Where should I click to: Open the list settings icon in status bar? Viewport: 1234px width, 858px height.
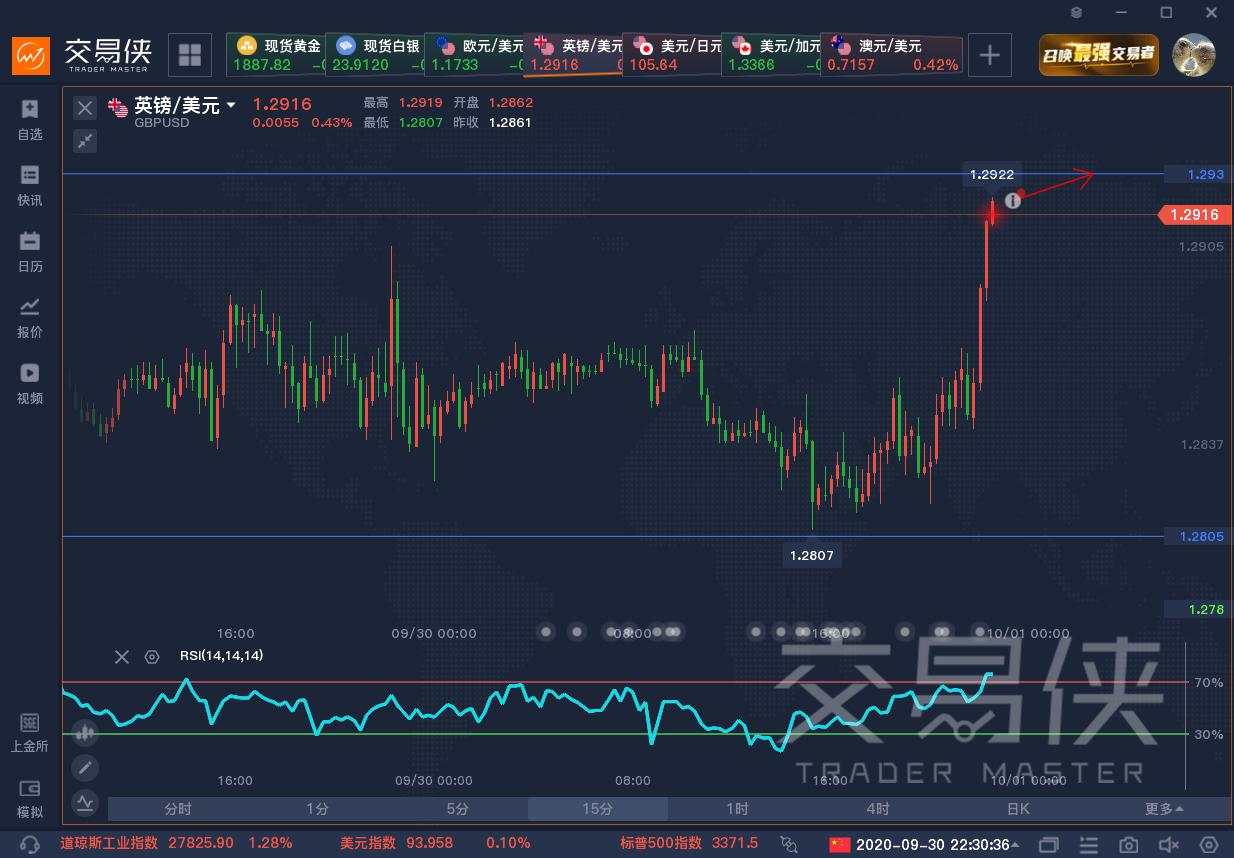click(x=1088, y=844)
